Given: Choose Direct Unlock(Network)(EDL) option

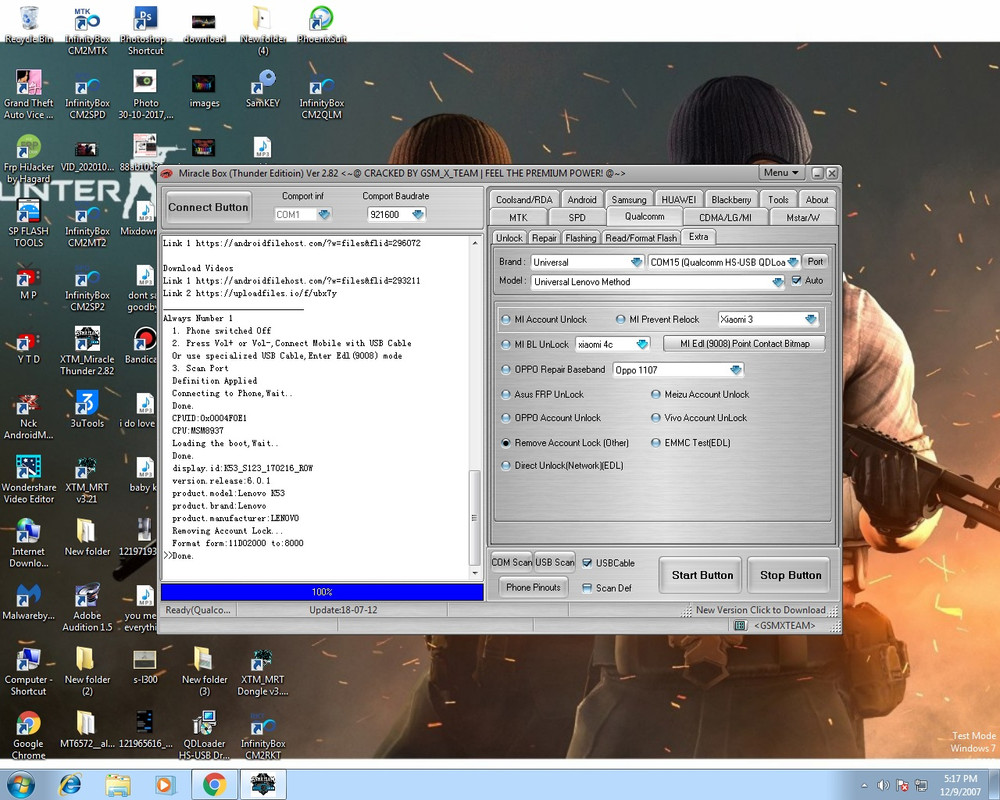Looking at the screenshot, I should coord(506,466).
